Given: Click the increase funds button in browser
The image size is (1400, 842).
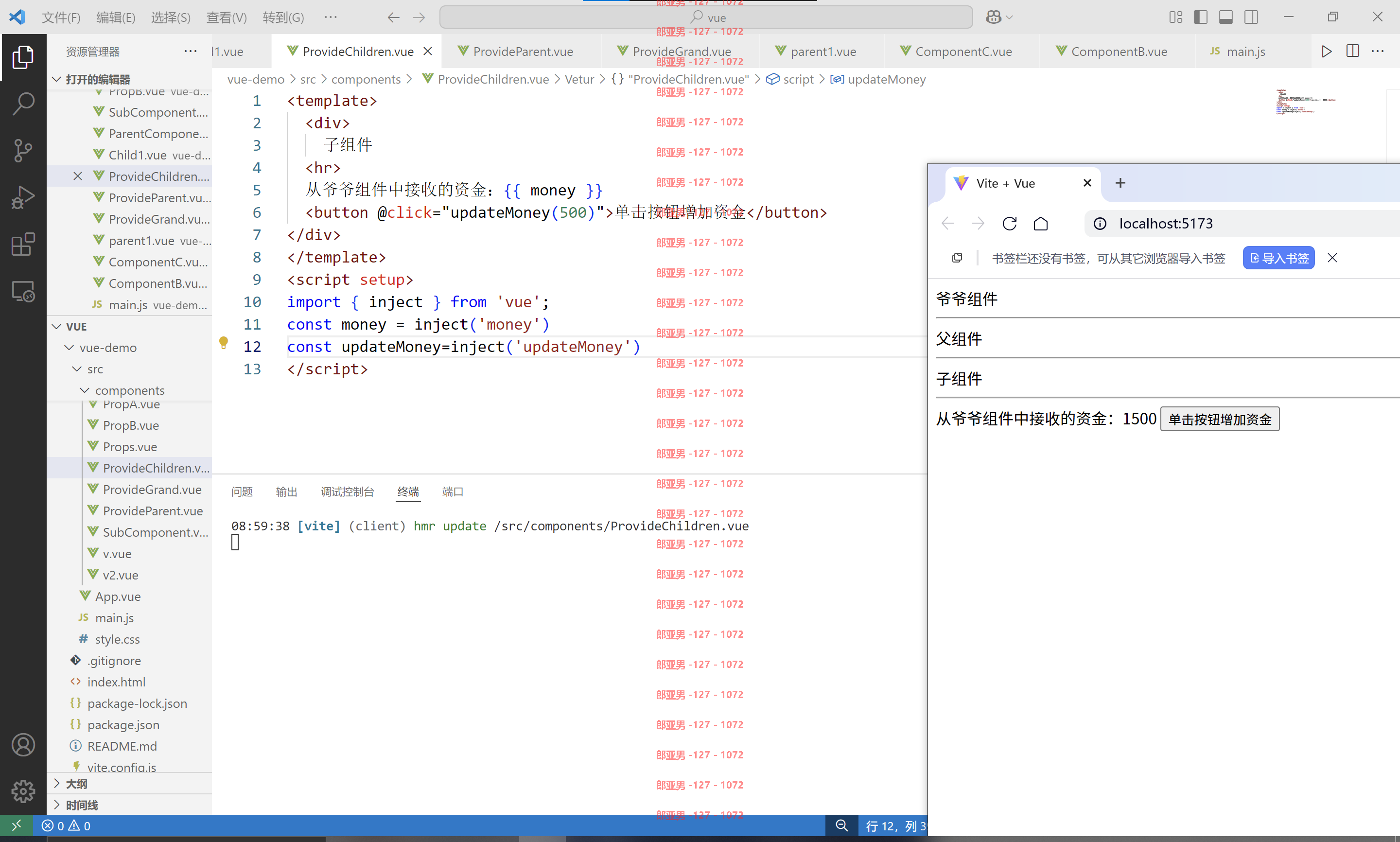Looking at the screenshot, I should point(1220,419).
